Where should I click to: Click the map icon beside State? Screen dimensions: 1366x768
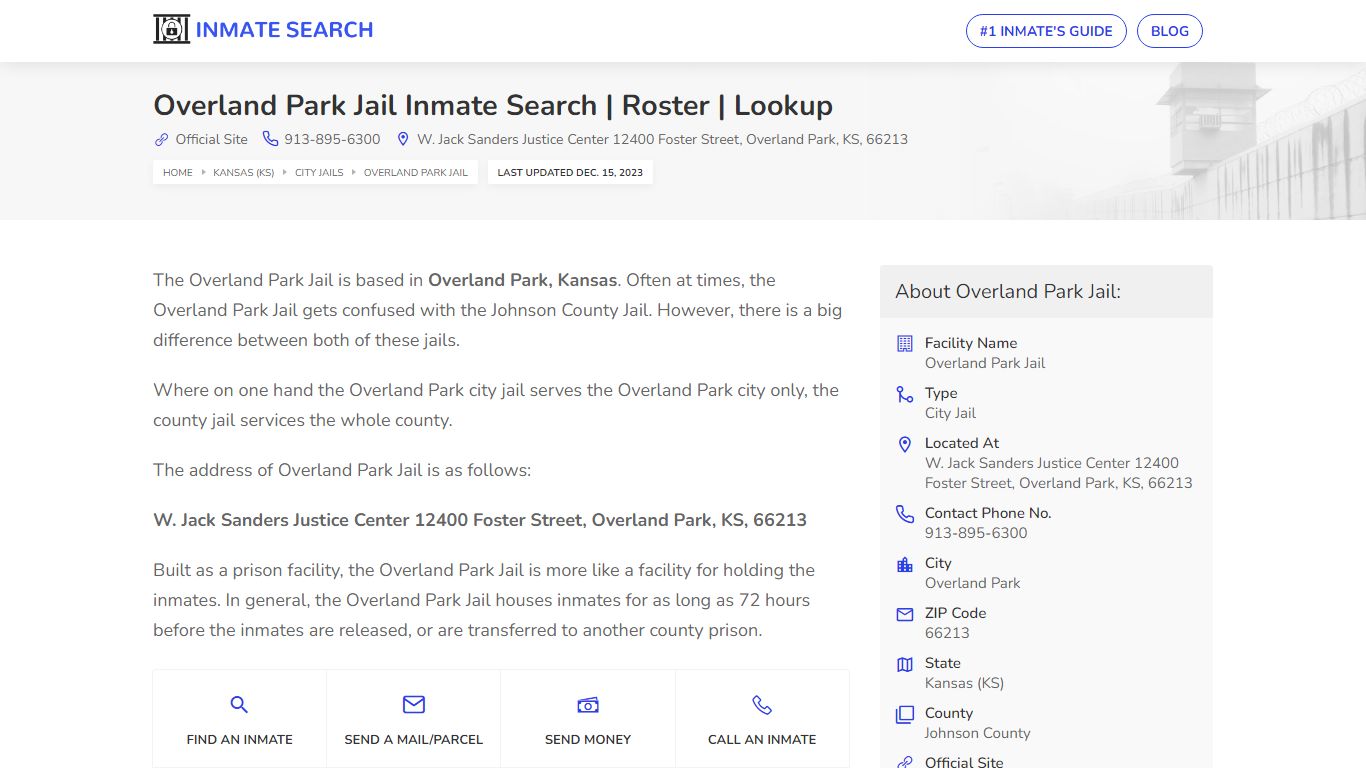(x=905, y=664)
